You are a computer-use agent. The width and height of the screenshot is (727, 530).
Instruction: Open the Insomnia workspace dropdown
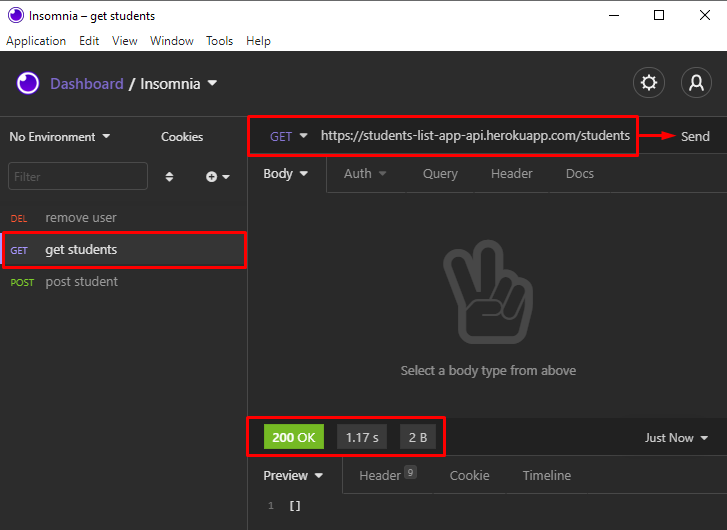point(179,84)
